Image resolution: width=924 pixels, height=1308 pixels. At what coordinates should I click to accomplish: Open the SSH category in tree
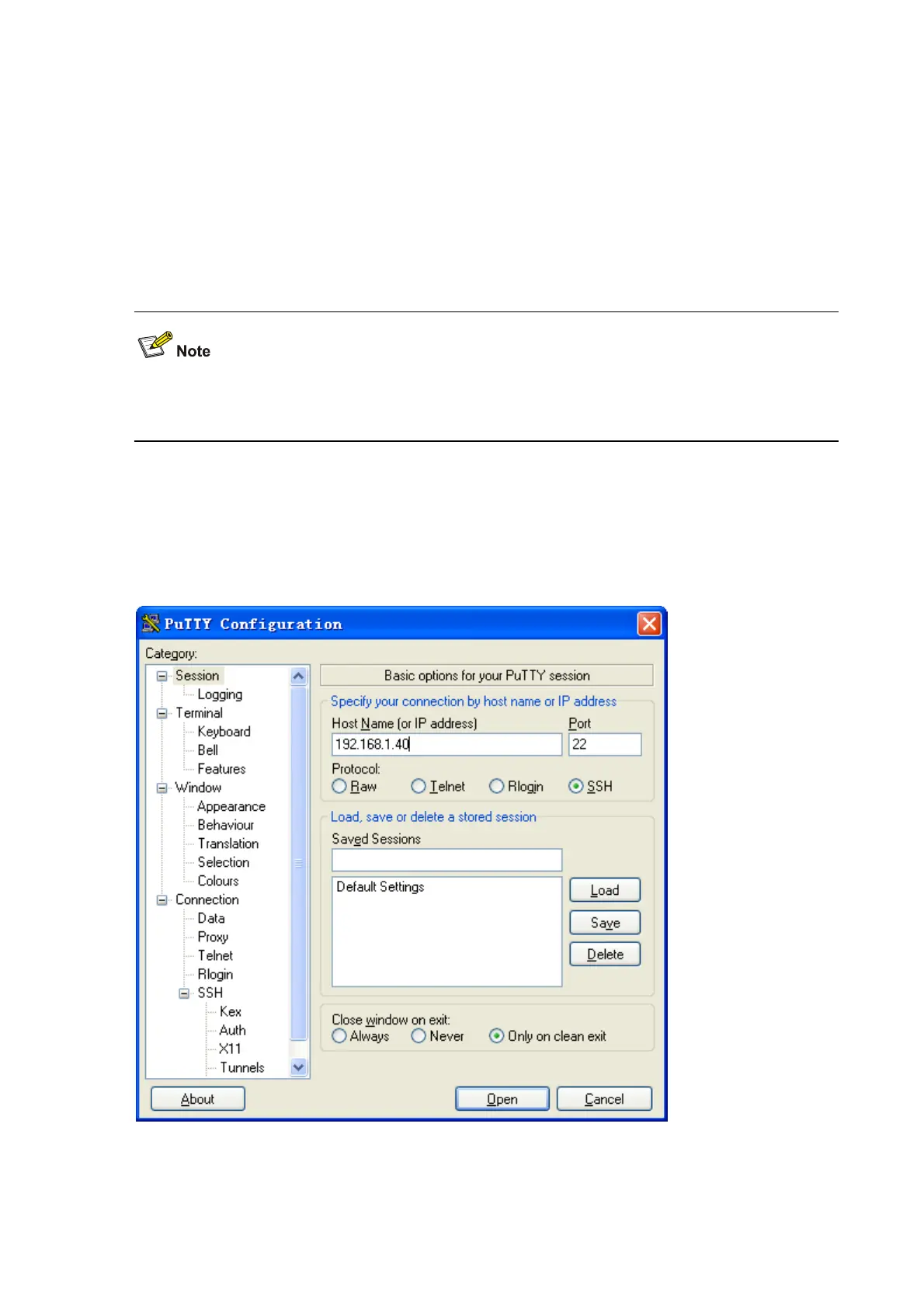(x=210, y=993)
